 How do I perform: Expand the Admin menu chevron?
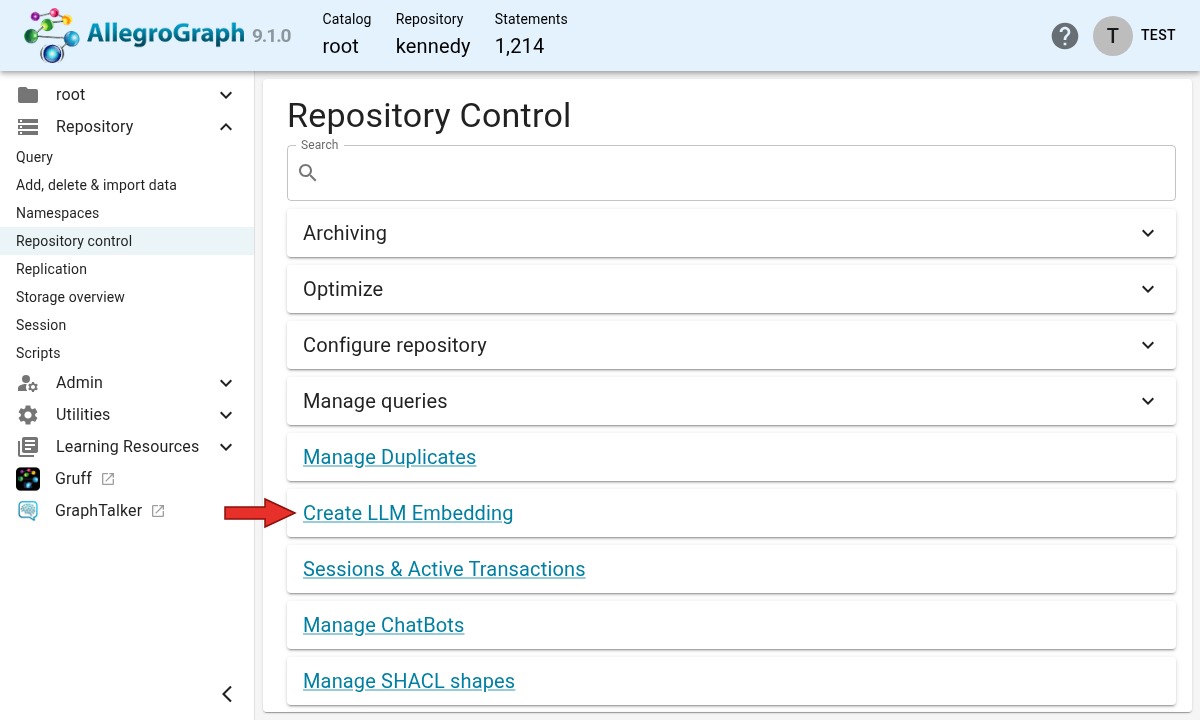pos(226,383)
